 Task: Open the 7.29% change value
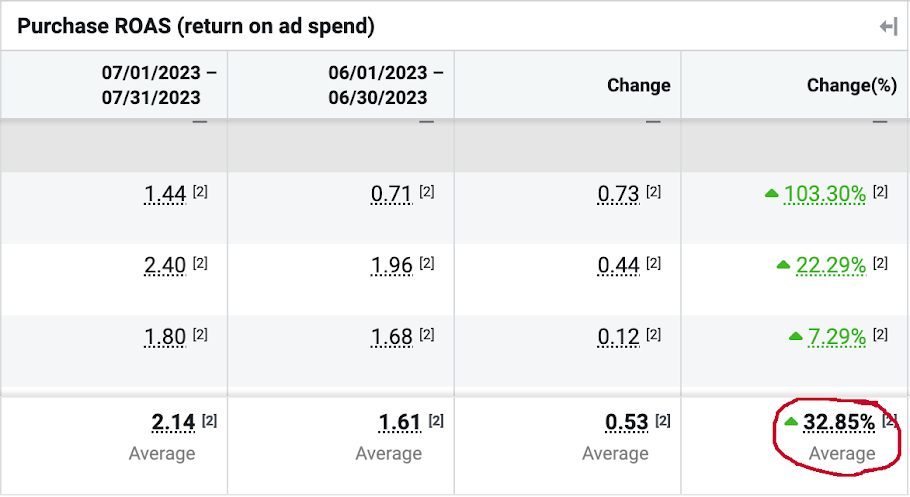tap(836, 337)
